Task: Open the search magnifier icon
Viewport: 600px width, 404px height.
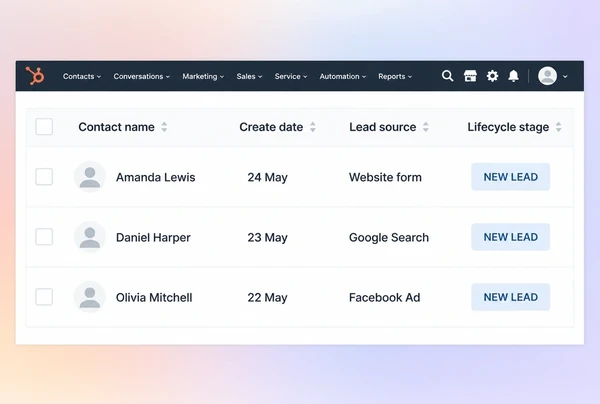Action: 447,76
